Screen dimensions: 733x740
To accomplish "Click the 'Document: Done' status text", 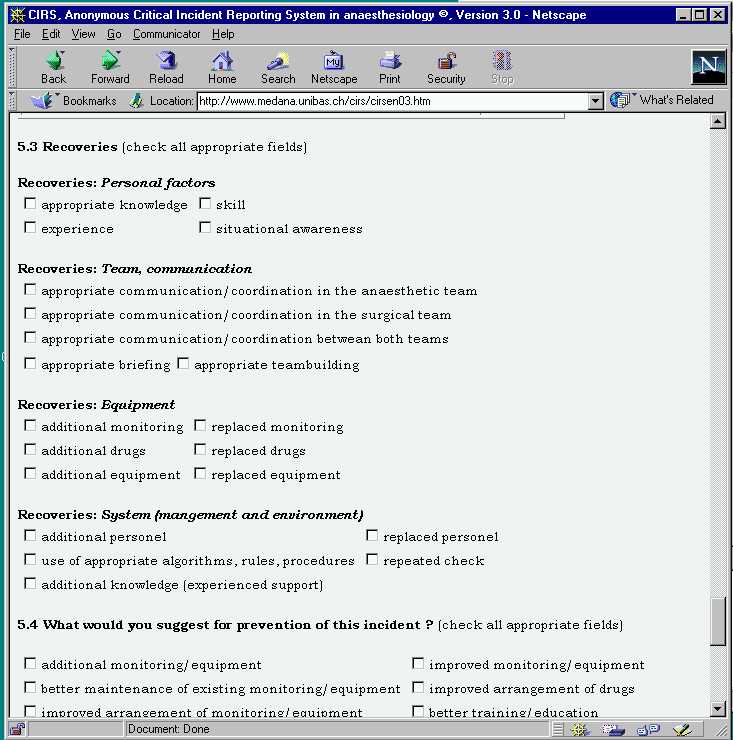I will (169, 729).
